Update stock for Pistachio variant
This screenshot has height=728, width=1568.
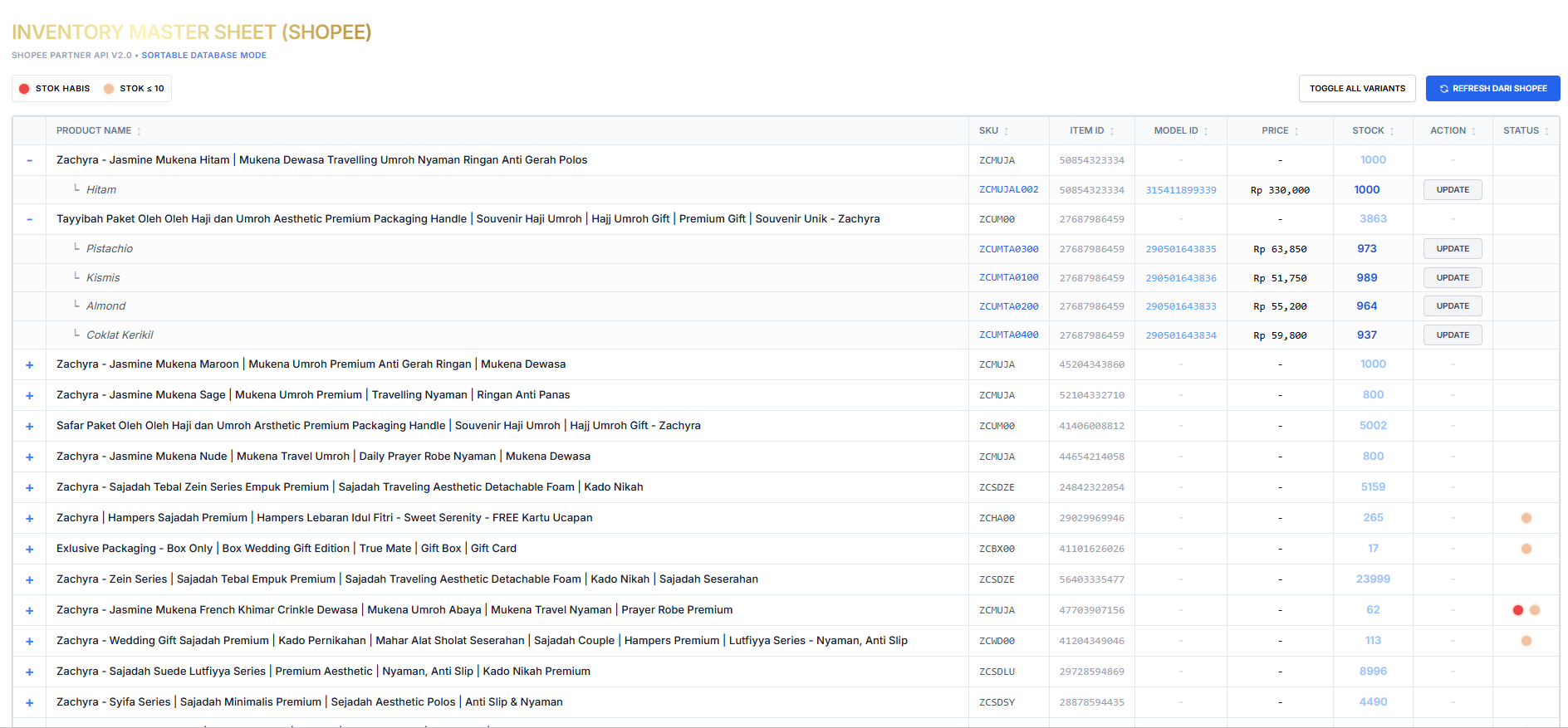click(x=1453, y=249)
